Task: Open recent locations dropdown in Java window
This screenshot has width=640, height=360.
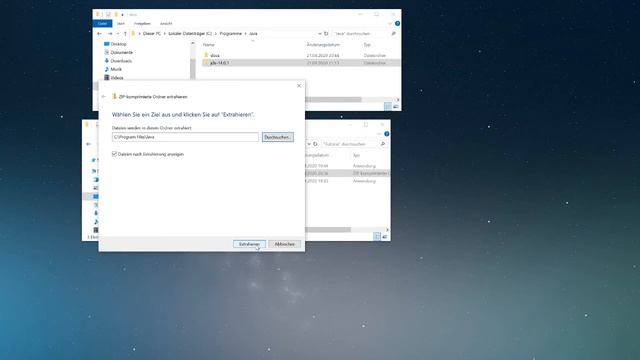Action: (x=118, y=33)
